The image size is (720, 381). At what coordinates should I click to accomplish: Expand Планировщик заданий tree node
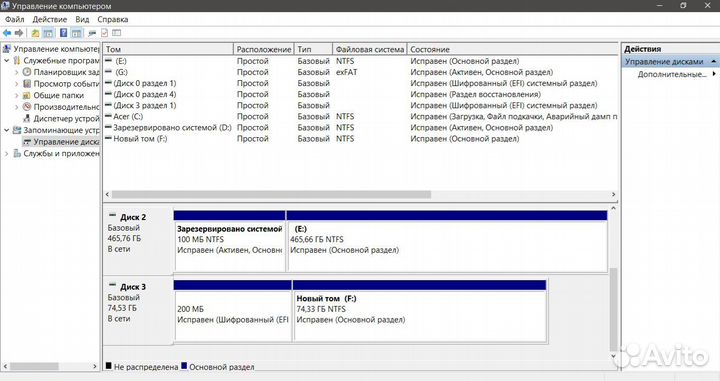coord(17,72)
